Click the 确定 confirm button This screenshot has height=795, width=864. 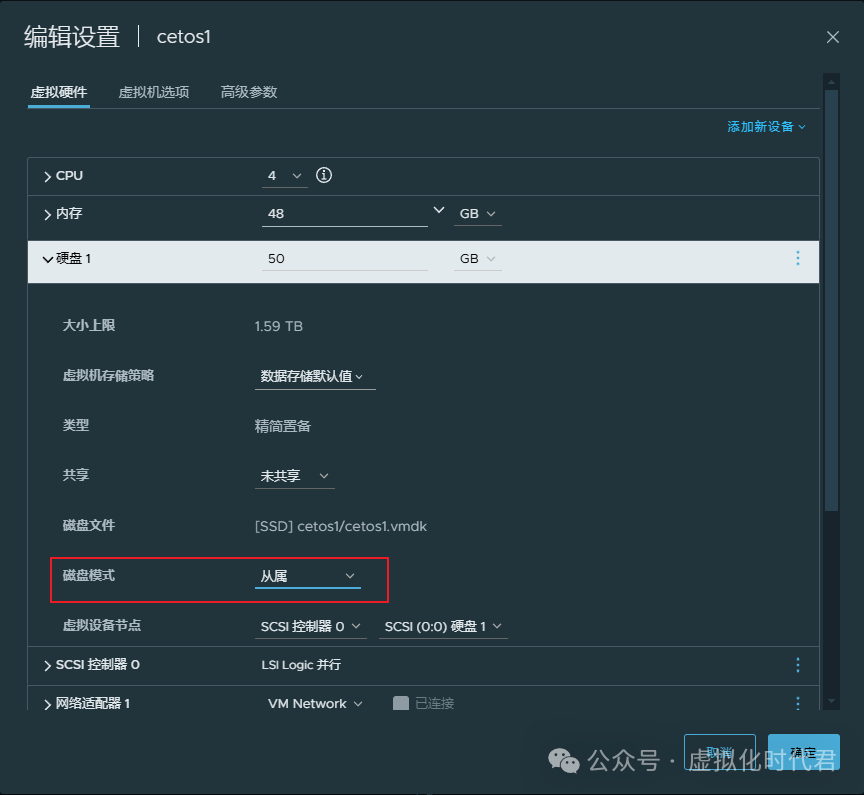coord(803,752)
